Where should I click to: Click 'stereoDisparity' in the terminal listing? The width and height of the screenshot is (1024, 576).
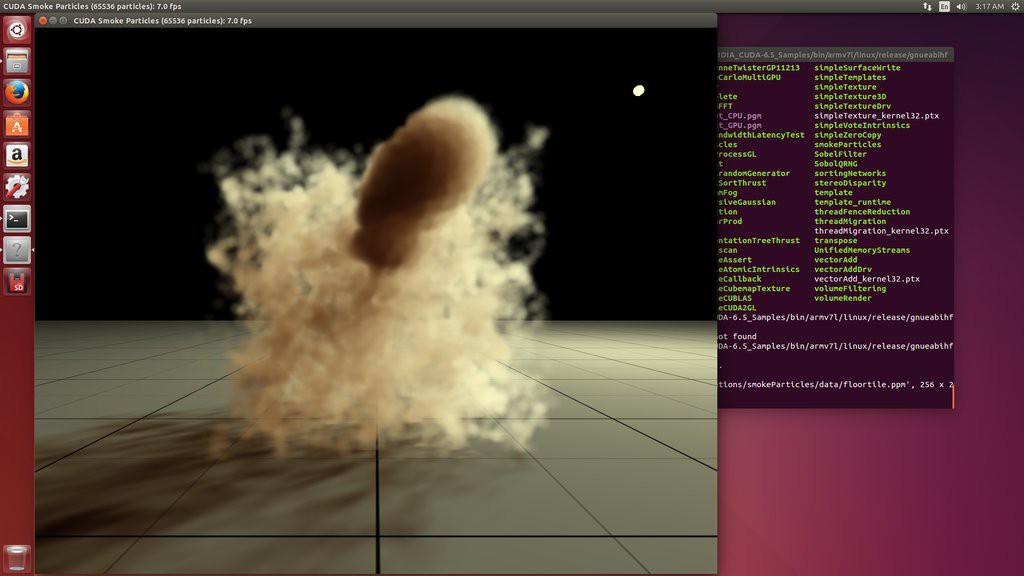(x=850, y=184)
